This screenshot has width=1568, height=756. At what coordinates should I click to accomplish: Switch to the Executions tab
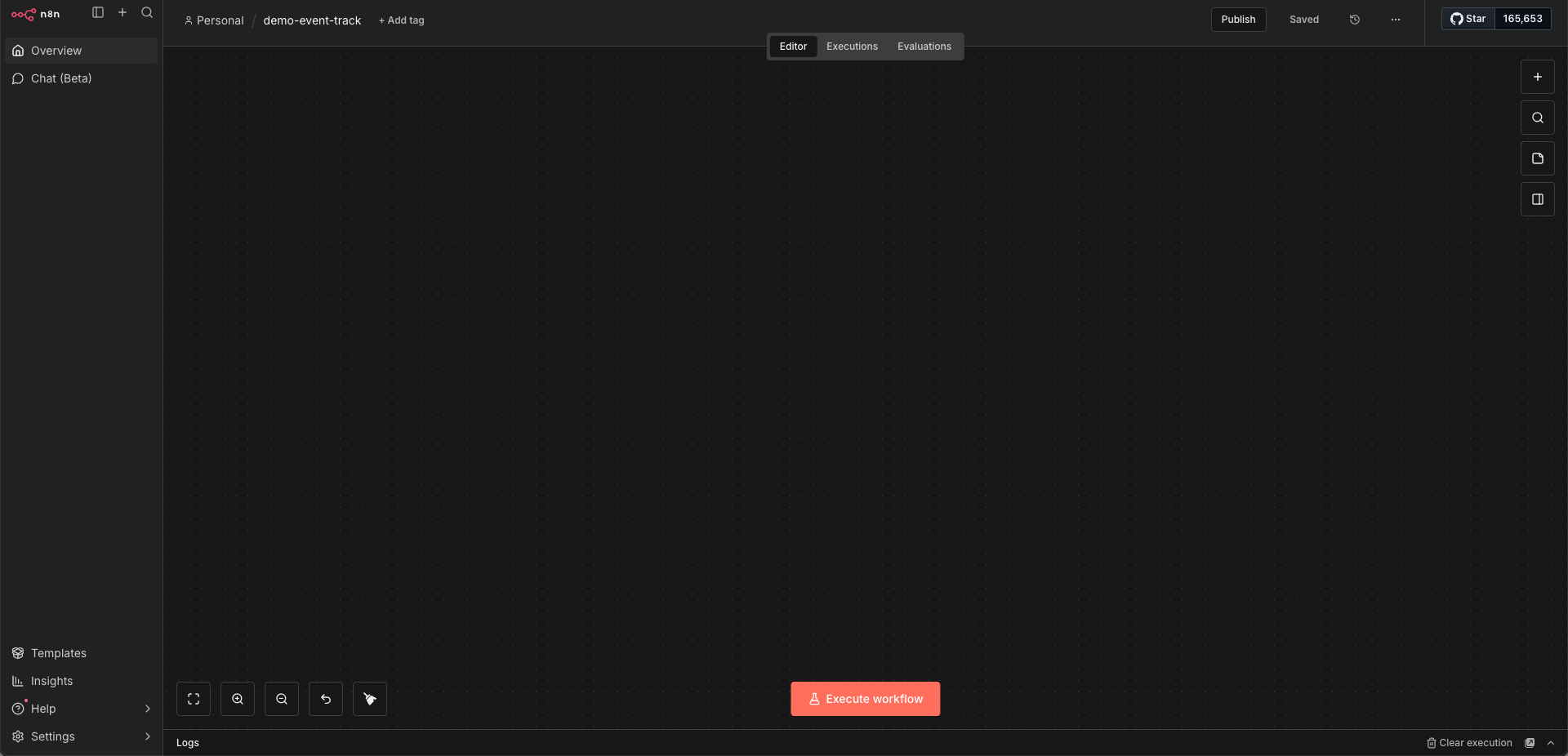852,47
